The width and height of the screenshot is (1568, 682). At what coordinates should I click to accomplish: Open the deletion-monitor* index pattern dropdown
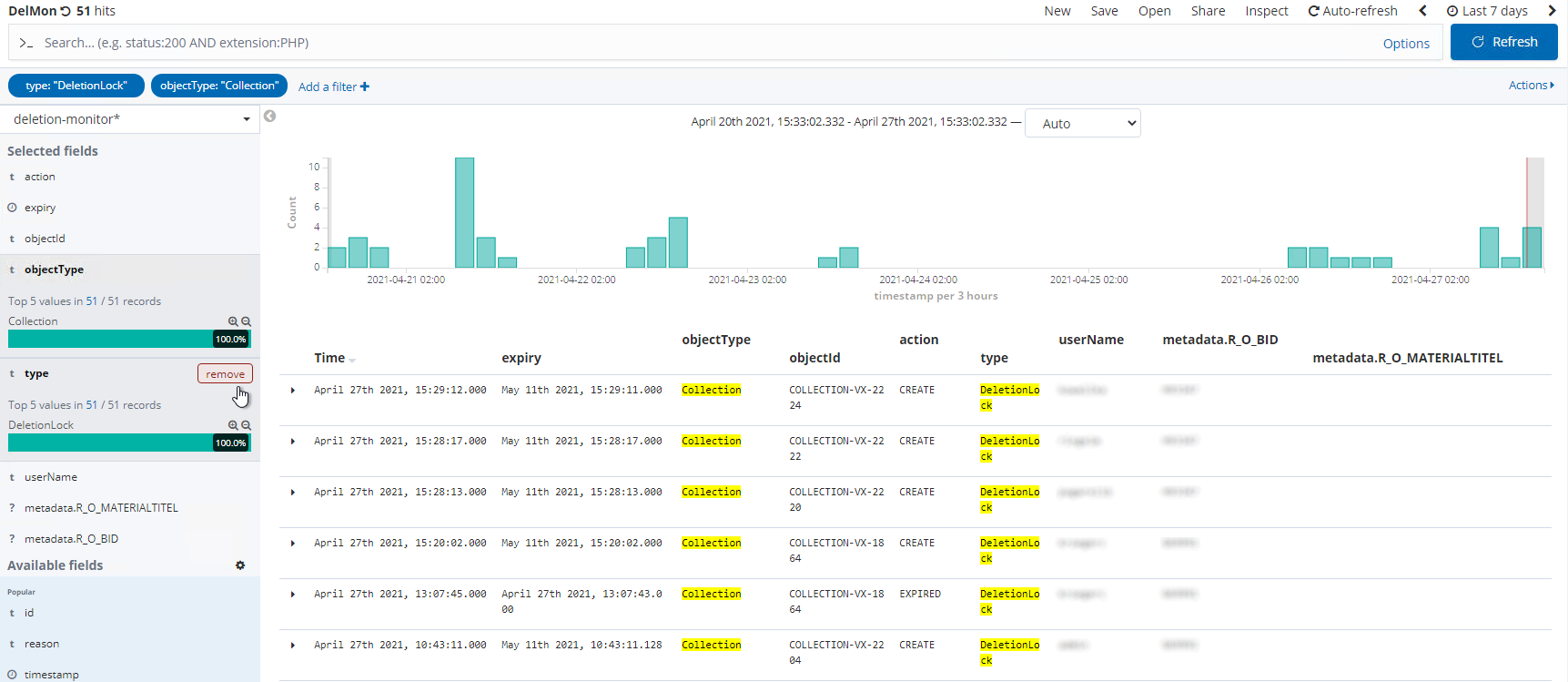coord(130,119)
